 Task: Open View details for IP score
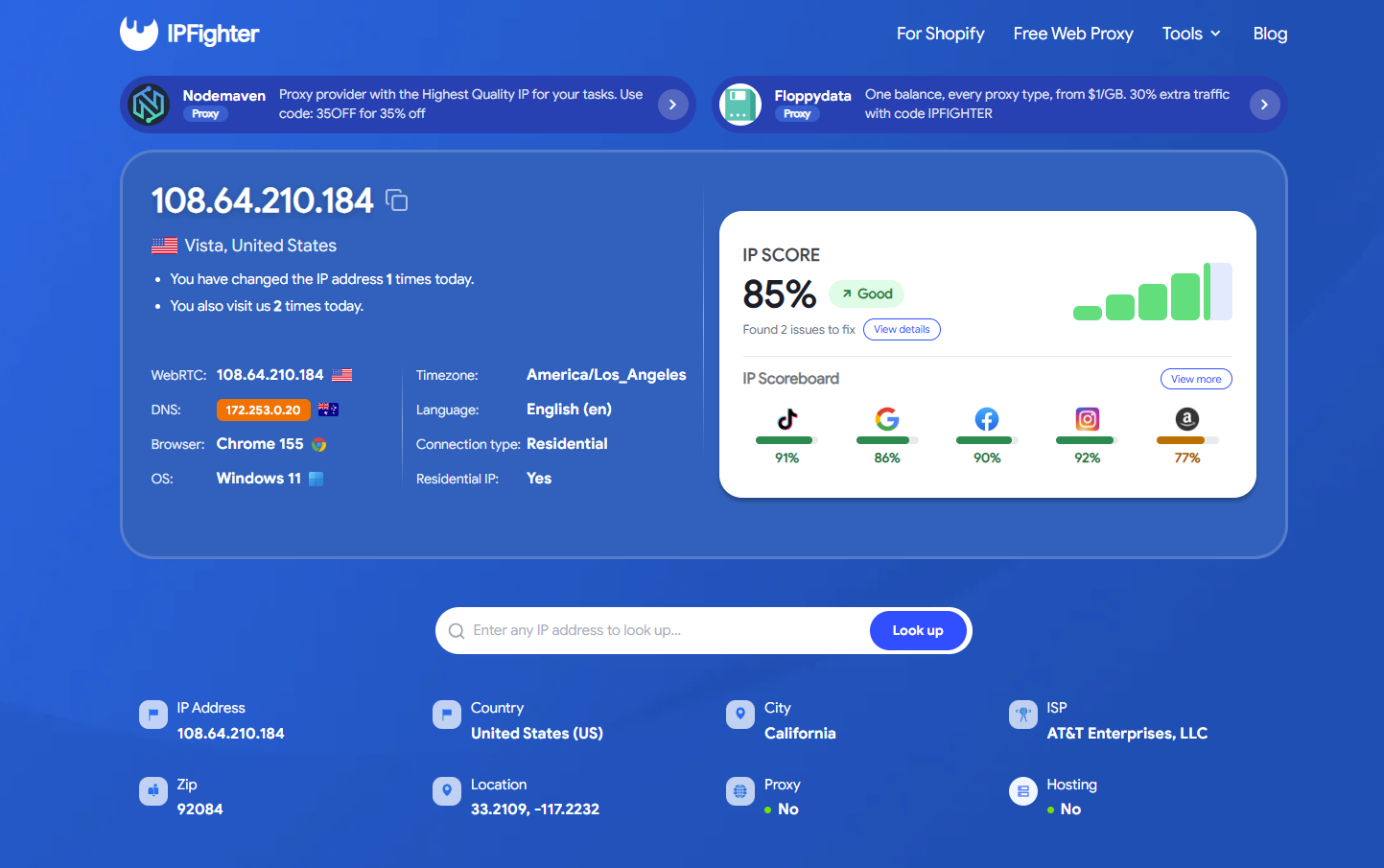[902, 330]
